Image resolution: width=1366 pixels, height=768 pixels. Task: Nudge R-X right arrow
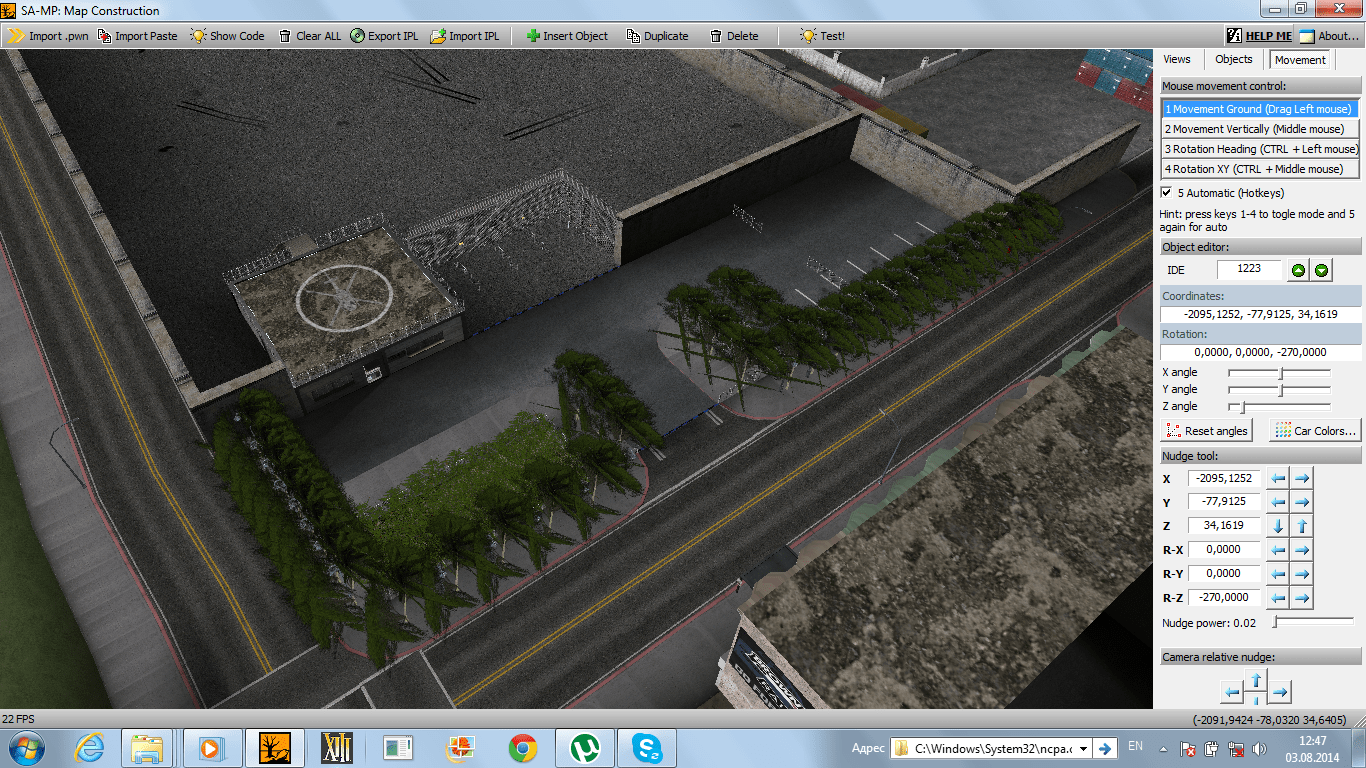click(1301, 550)
